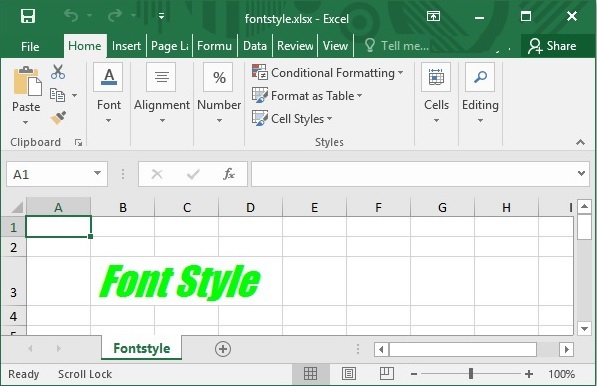
Task: Add a new sheet with plus icon
Action: tap(223, 349)
